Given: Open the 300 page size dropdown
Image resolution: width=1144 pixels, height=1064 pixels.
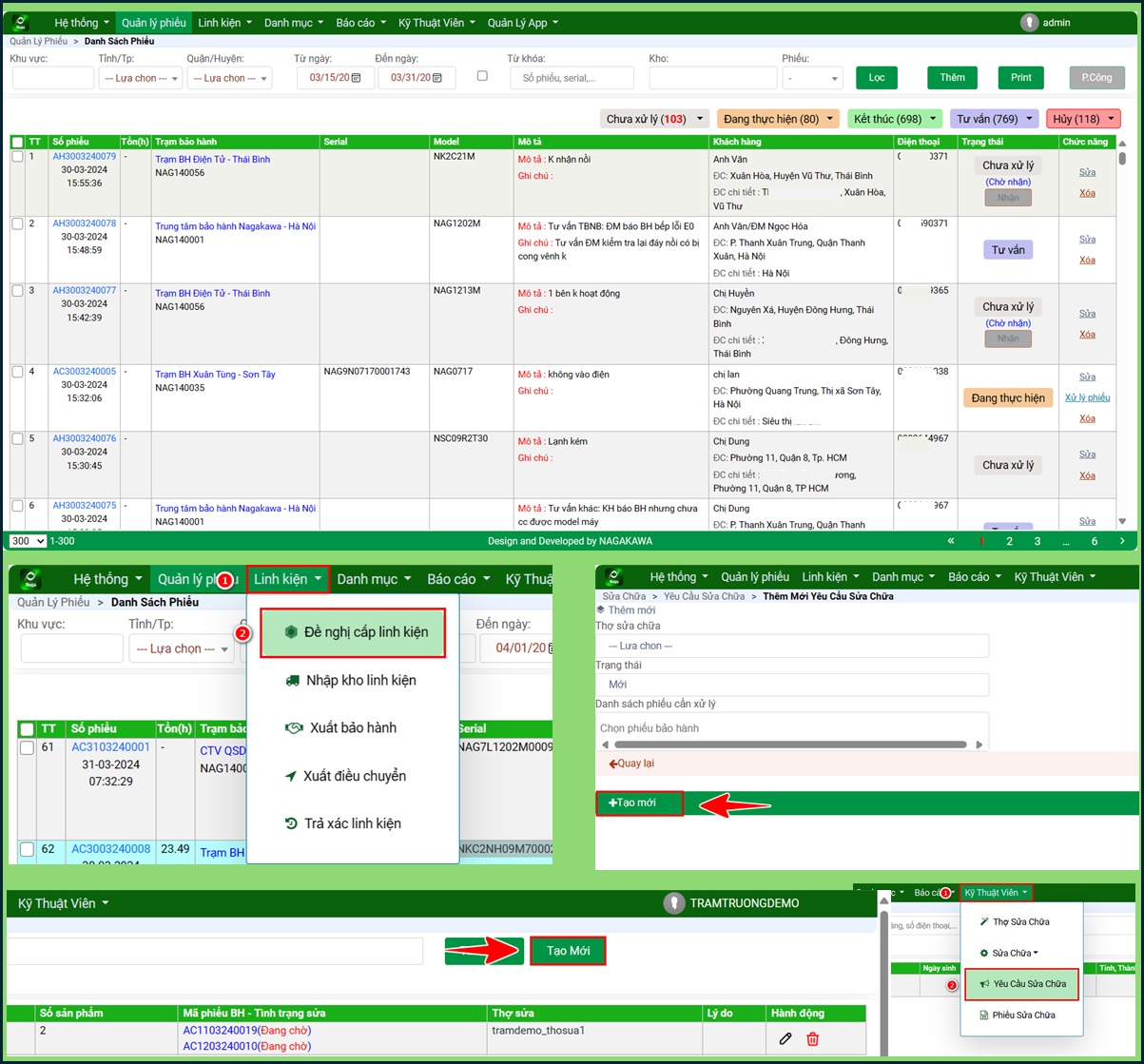Looking at the screenshot, I should (28, 541).
